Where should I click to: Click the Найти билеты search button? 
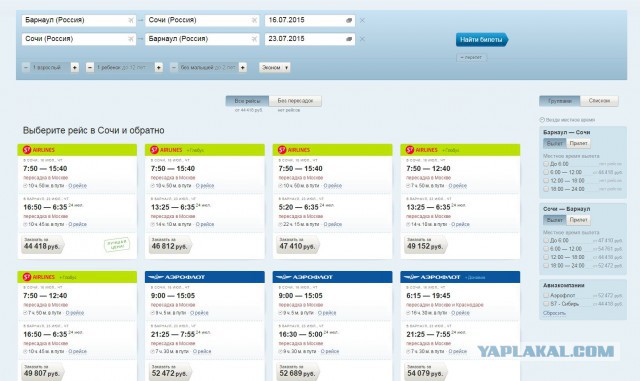point(482,40)
